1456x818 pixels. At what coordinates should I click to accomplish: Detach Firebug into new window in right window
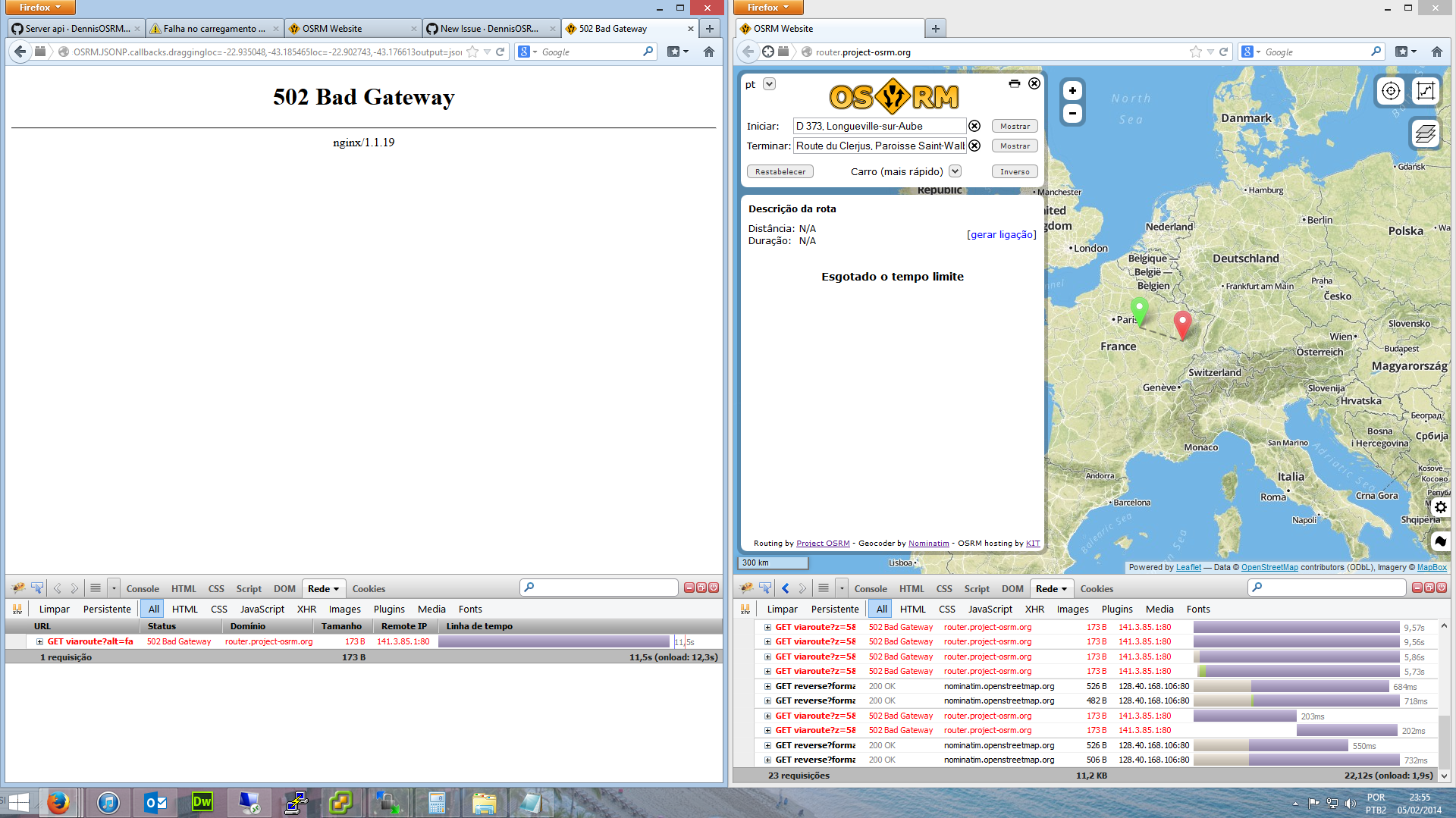point(1429,588)
